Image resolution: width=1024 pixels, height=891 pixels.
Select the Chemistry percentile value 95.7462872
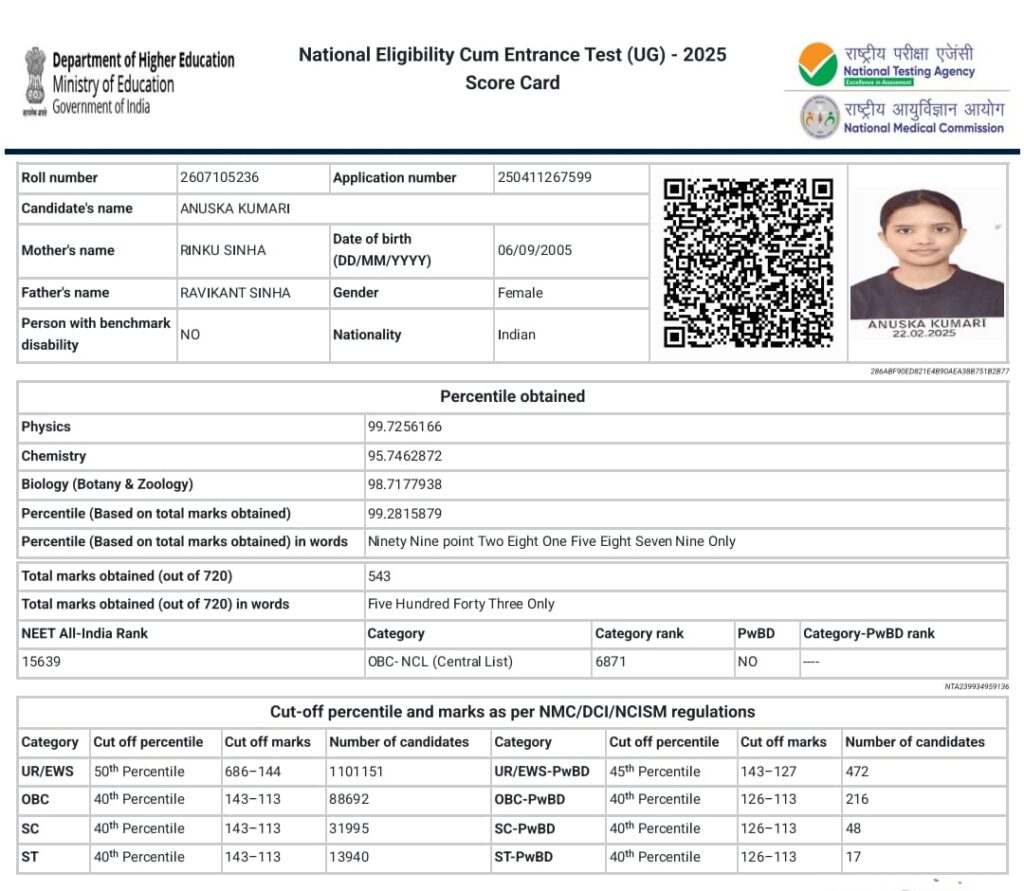(404, 455)
